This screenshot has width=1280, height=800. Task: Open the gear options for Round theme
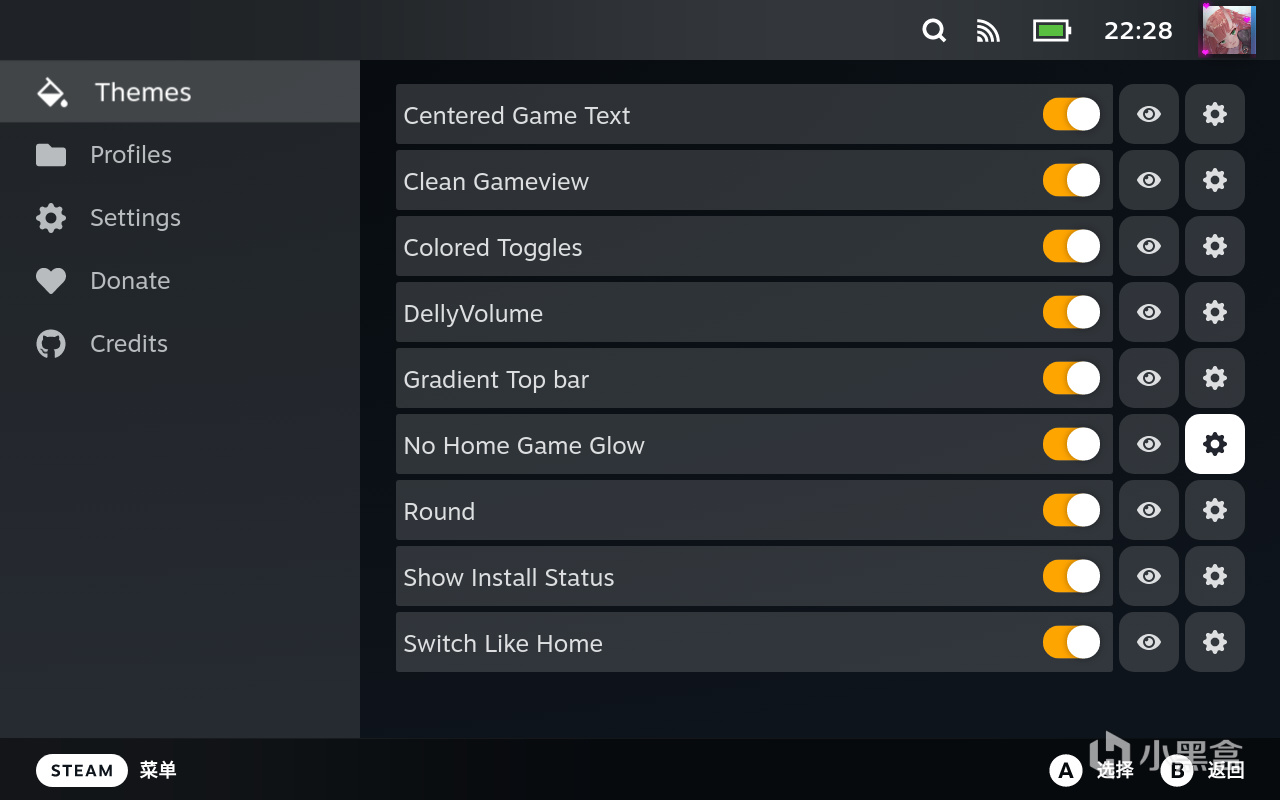click(x=1214, y=510)
